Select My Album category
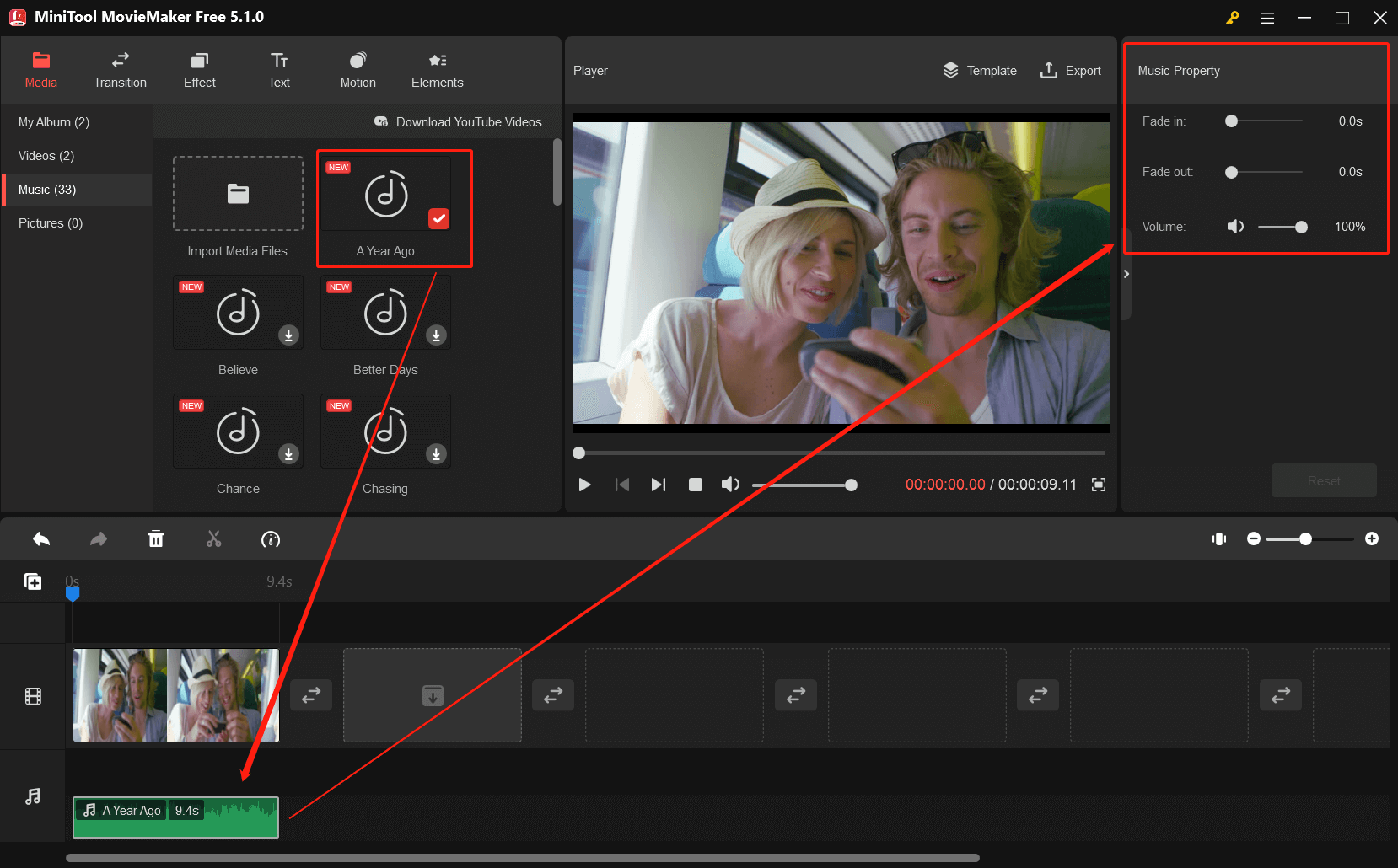 click(54, 122)
